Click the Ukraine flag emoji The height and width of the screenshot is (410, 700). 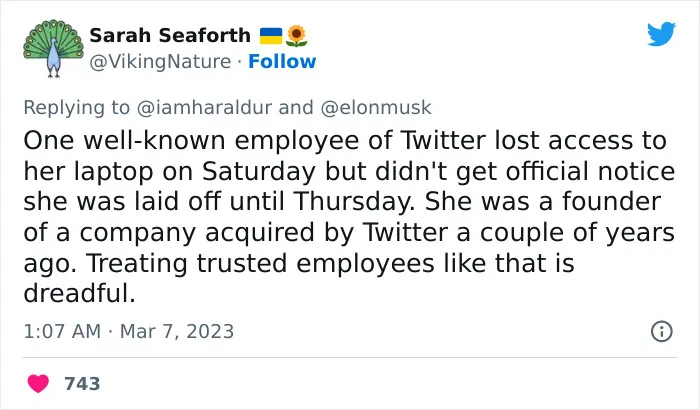click(271, 36)
